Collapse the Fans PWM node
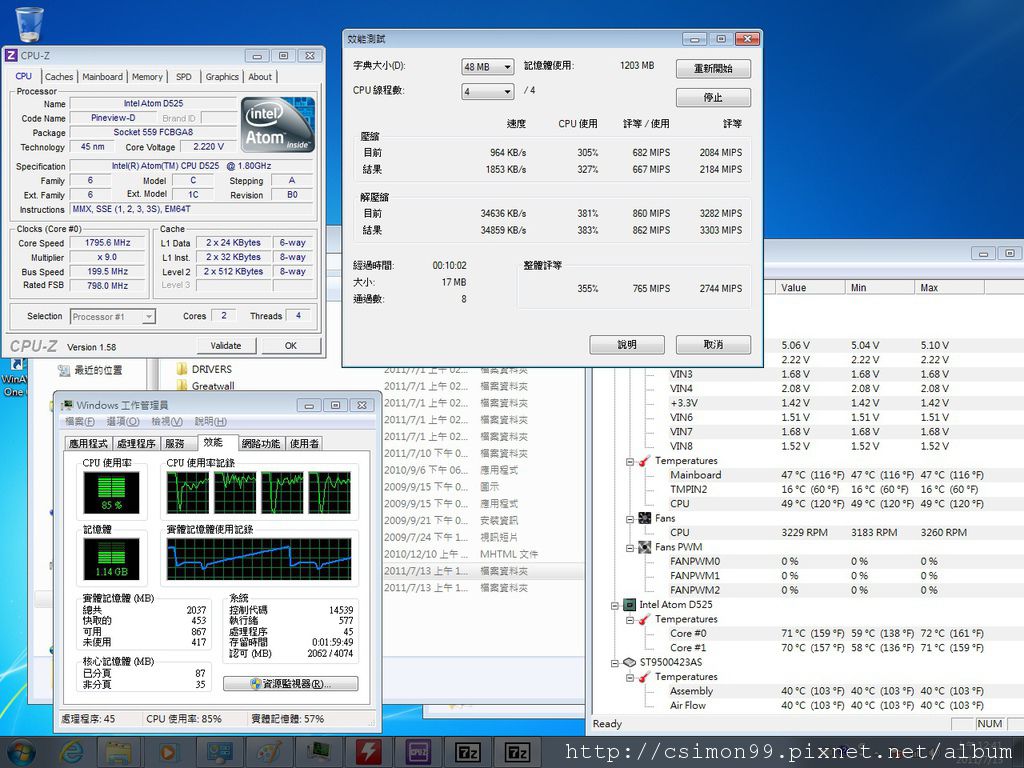1024x768 pixels. 630,547
